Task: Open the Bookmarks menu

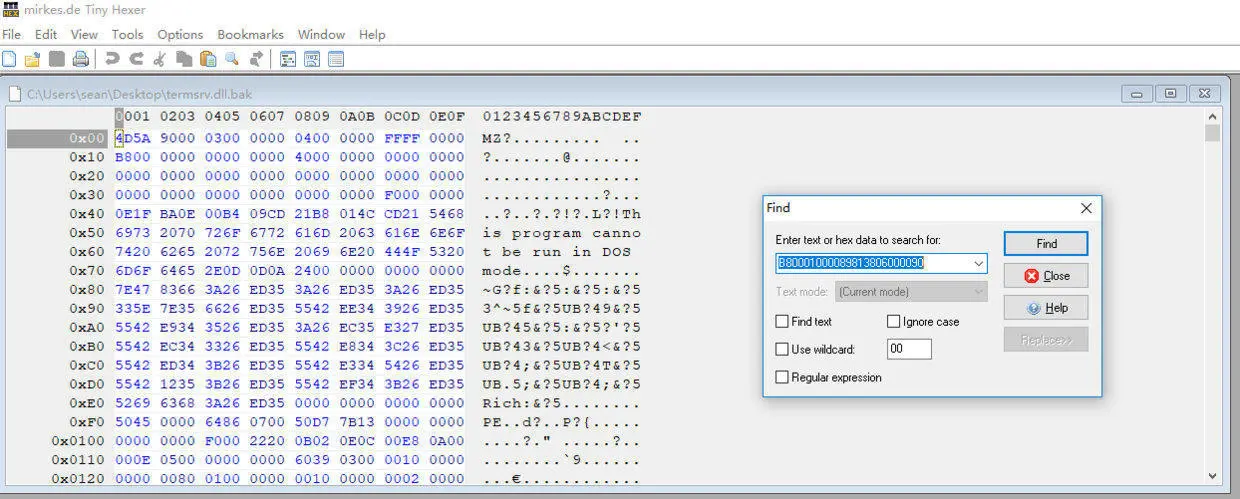Action: click(250, 34)
